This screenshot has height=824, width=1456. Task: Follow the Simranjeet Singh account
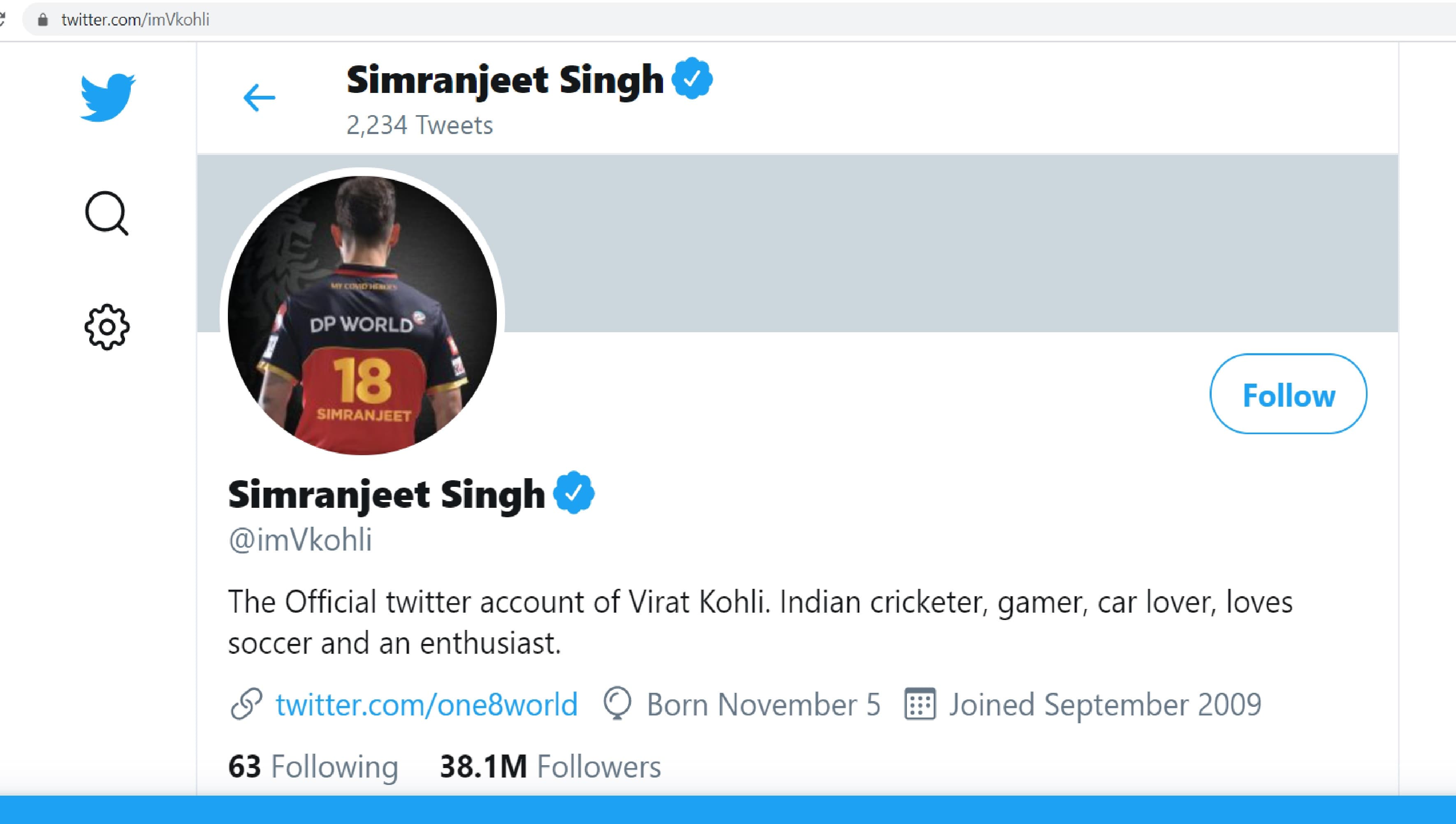point(1288,394)
